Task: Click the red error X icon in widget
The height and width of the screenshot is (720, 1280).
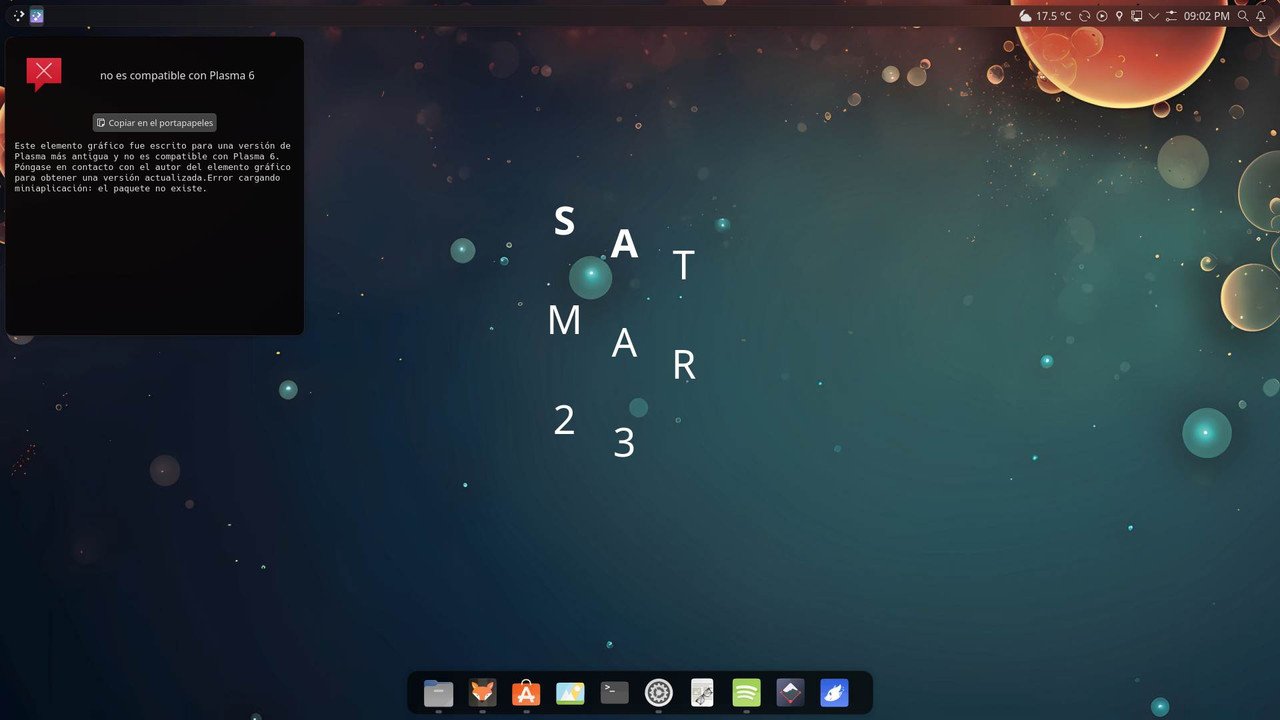Action: click(x=44, y=73)
